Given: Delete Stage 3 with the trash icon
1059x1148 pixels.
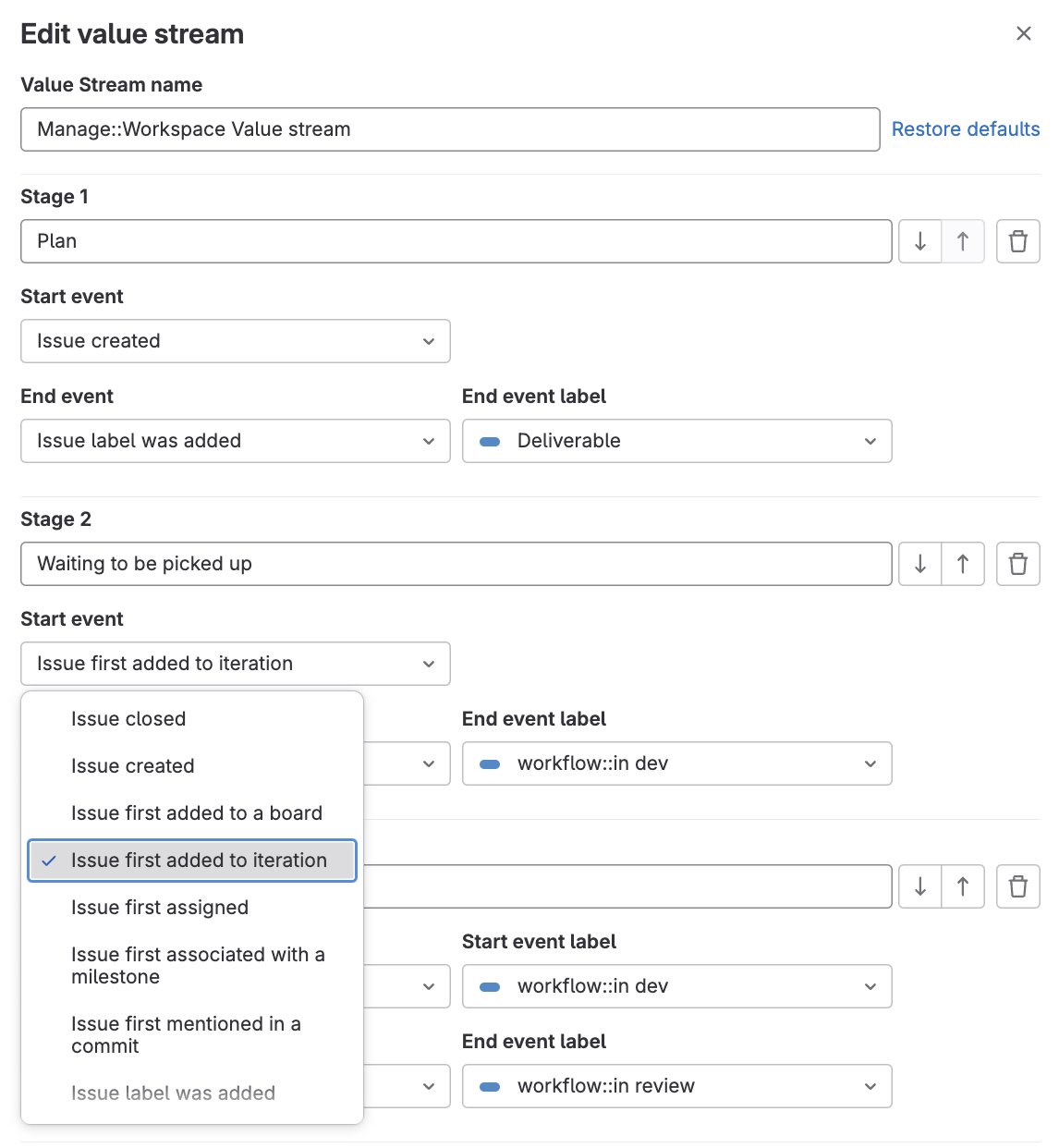Looking at the screenshot, I should pos(1017,886).
